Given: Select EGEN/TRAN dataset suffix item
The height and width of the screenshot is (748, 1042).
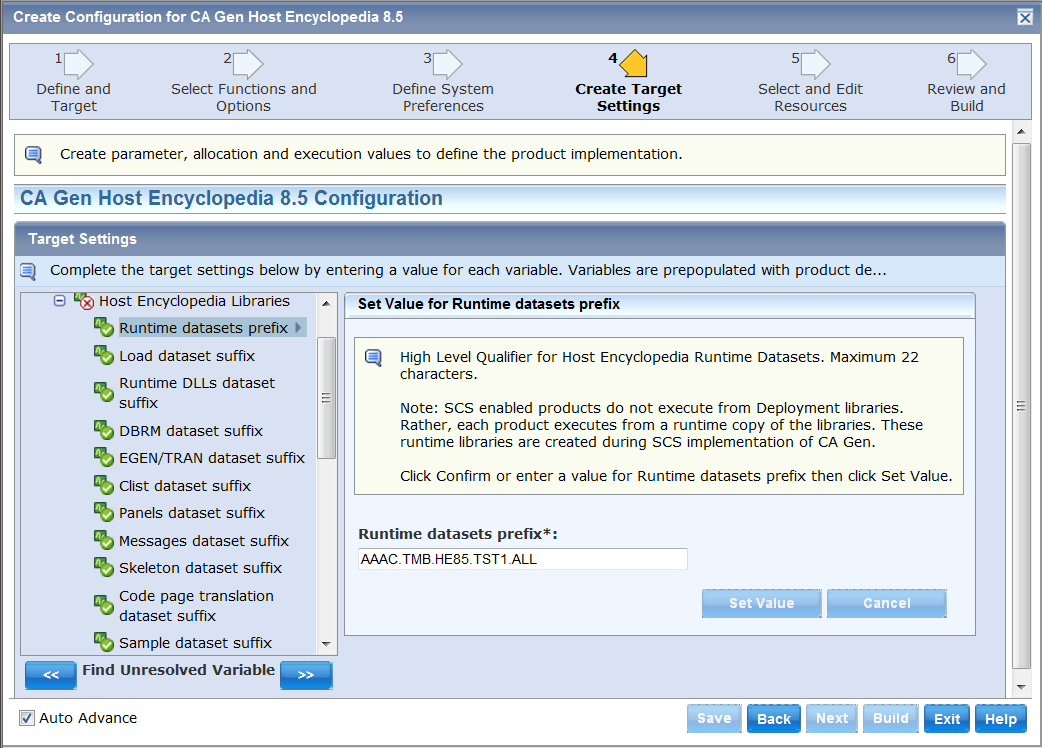Looking at the screenshot, I should [211, 458].
